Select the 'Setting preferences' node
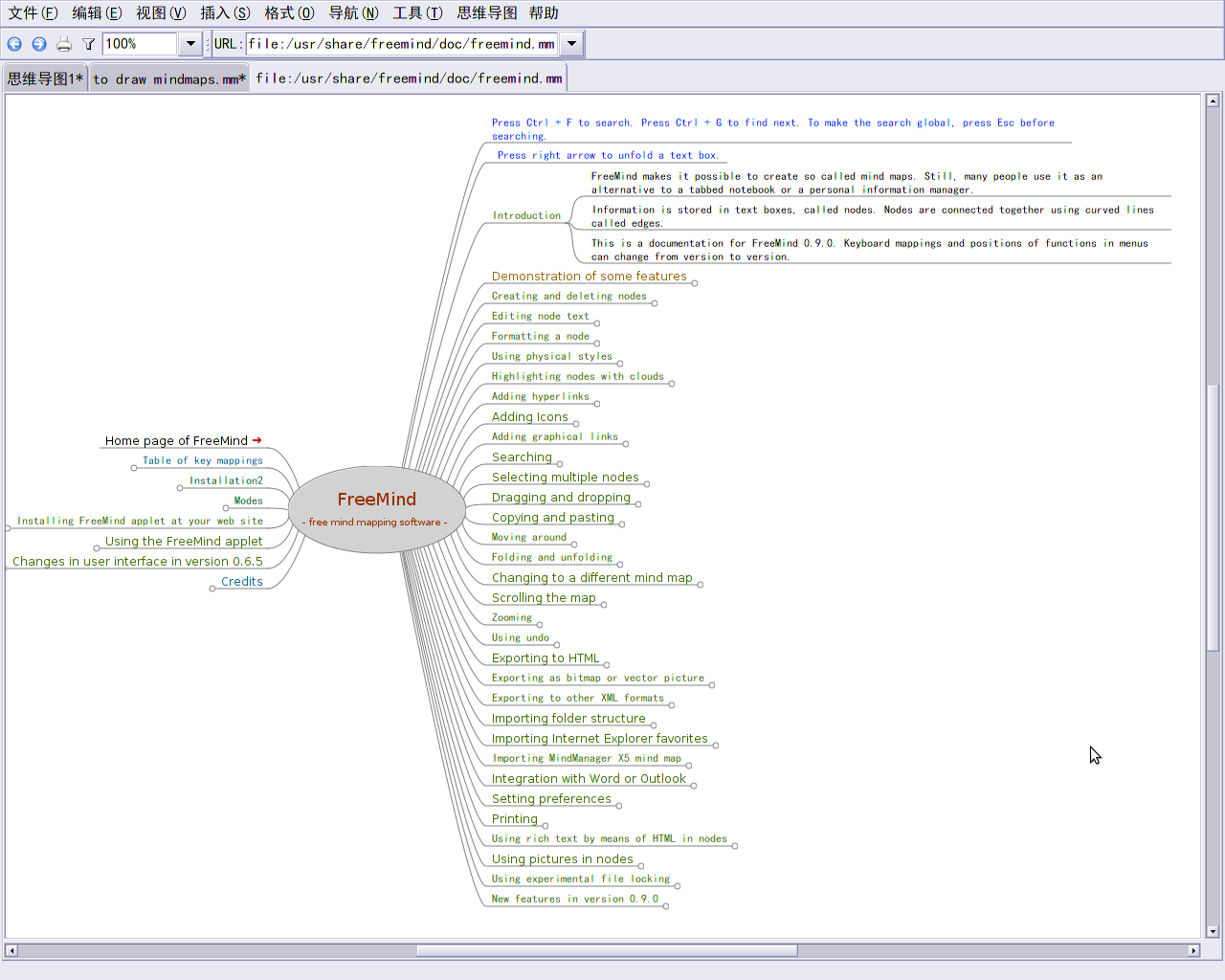The image size is (1225, 980). point(551,799)
